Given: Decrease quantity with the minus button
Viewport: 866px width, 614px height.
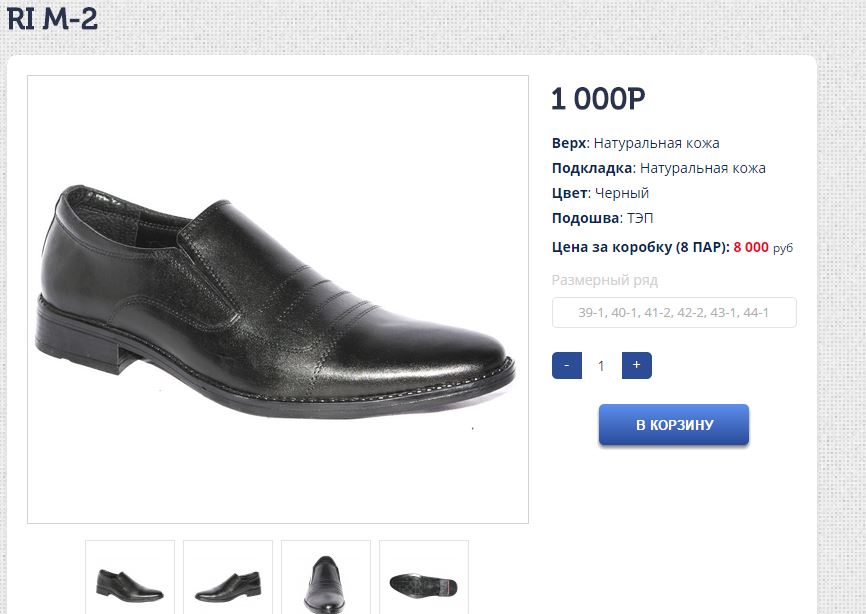Looking at the screenshot, I should pyautogui.click(x=567, y=366).
